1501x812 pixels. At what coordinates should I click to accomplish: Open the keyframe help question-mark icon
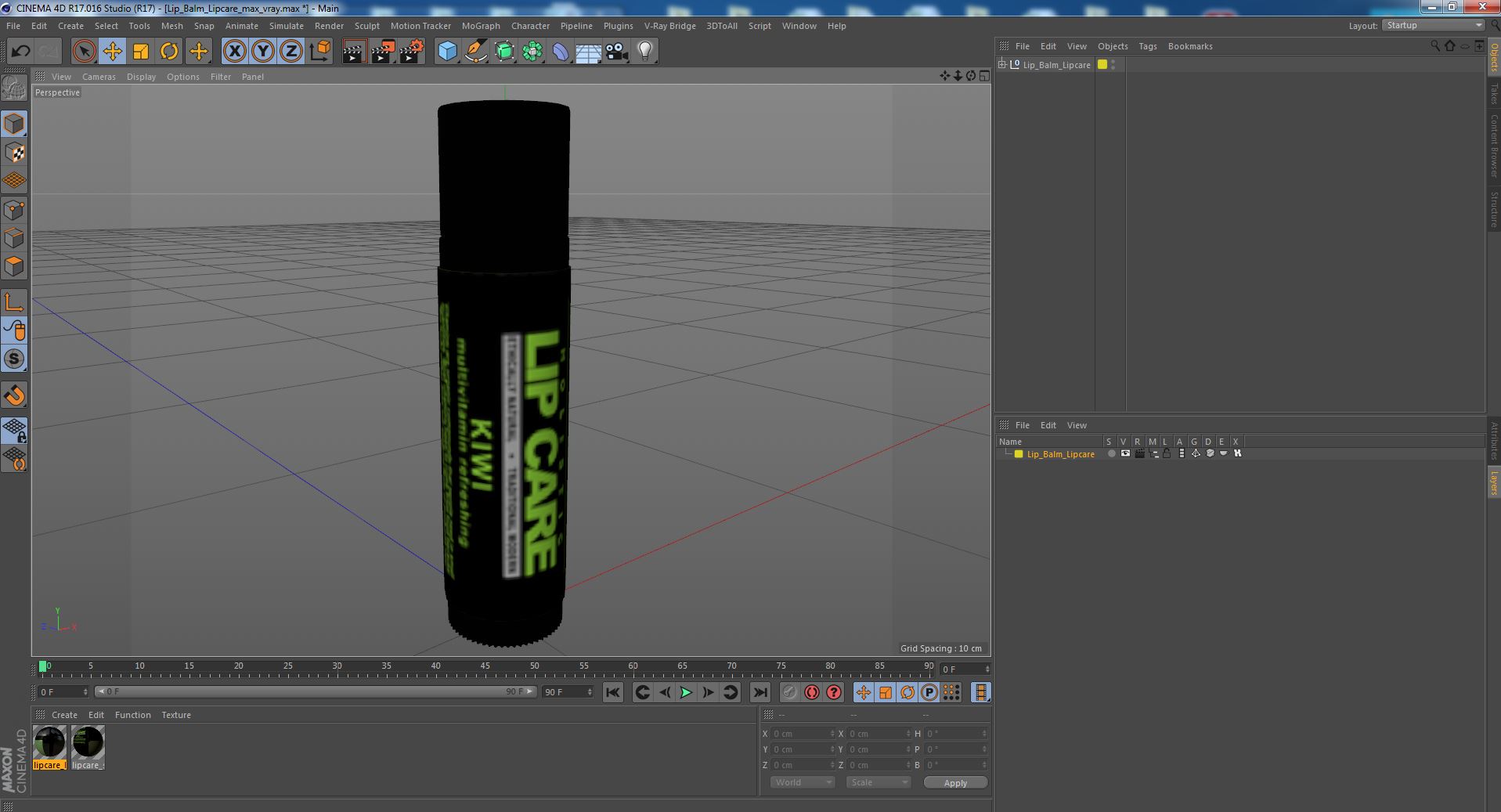[x=834, y=692]
